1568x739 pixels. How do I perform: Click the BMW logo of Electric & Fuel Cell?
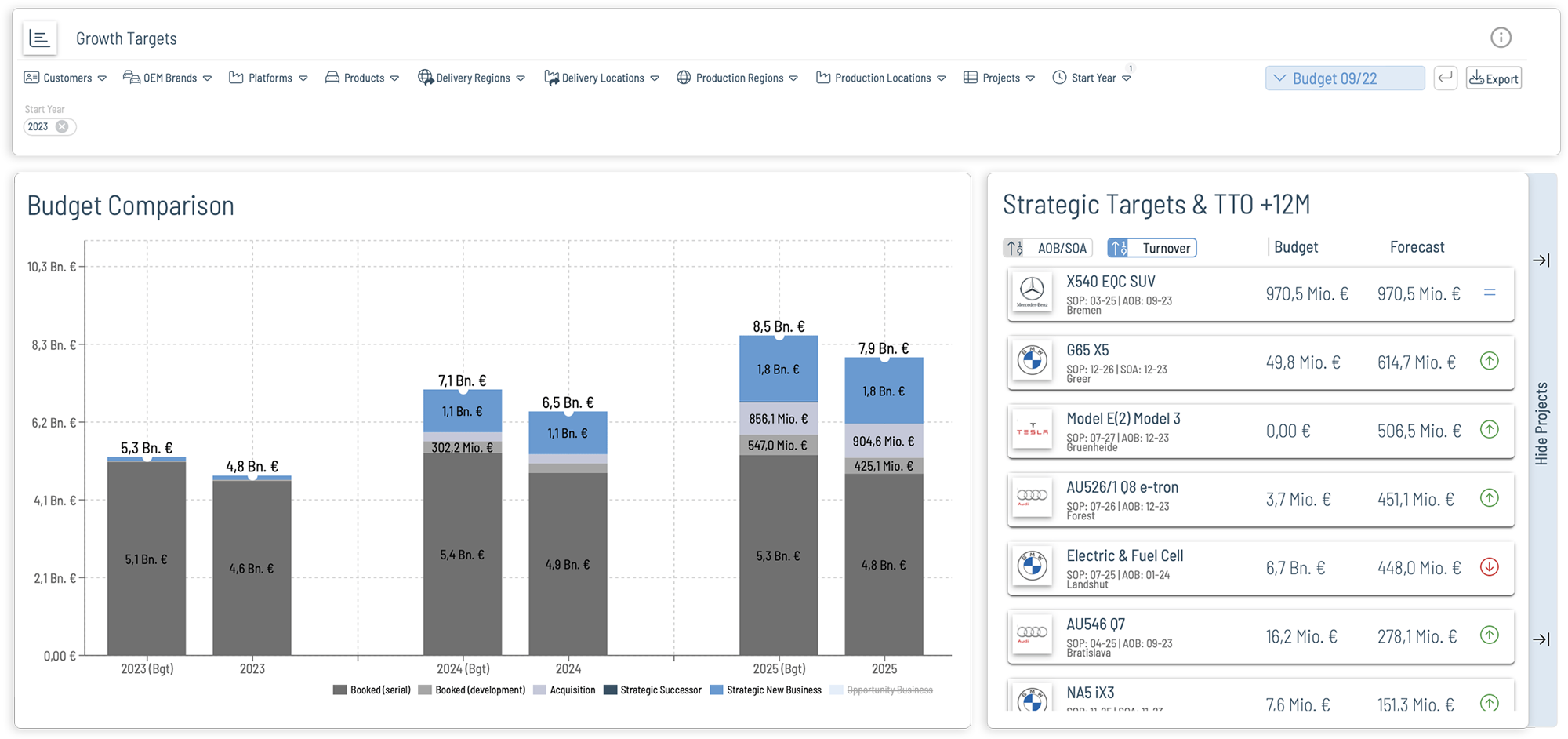1032,566
